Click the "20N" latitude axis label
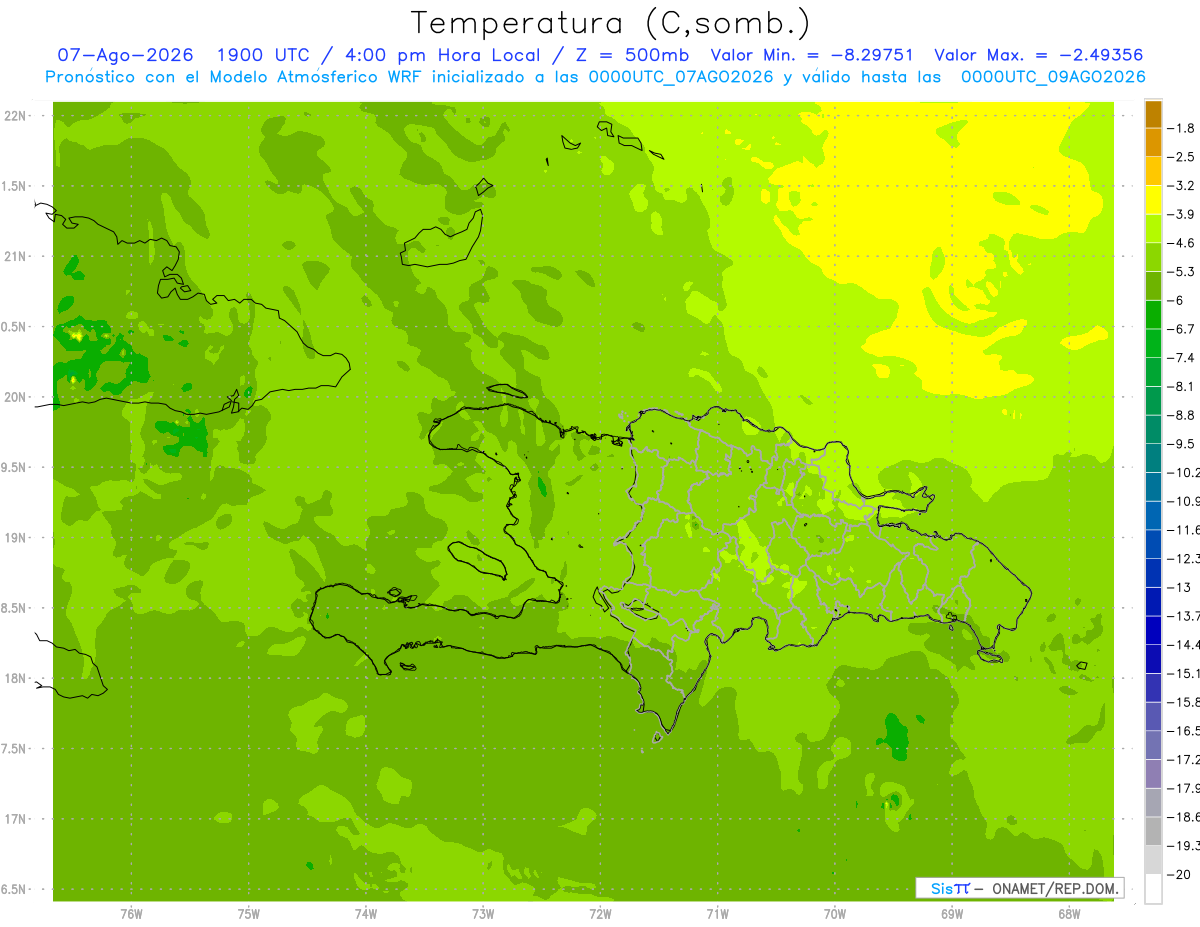This screenshot has height=927, width=1200. [x=15, y=397]
